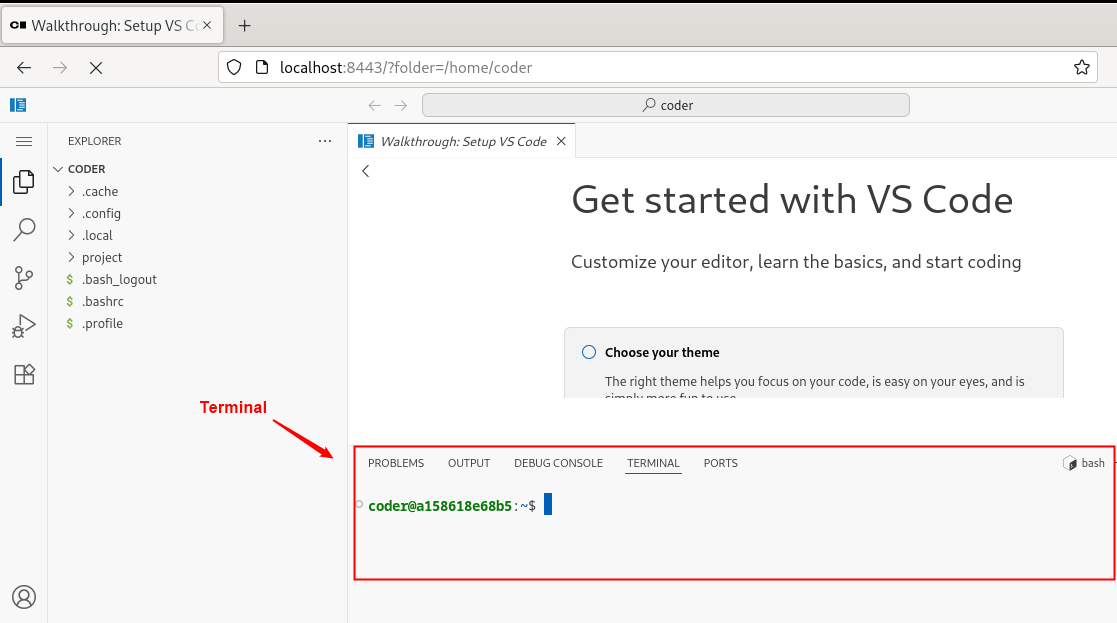Open the Extensions view
This screenshot has height=623, width=1117.
[x=24, y=375]
